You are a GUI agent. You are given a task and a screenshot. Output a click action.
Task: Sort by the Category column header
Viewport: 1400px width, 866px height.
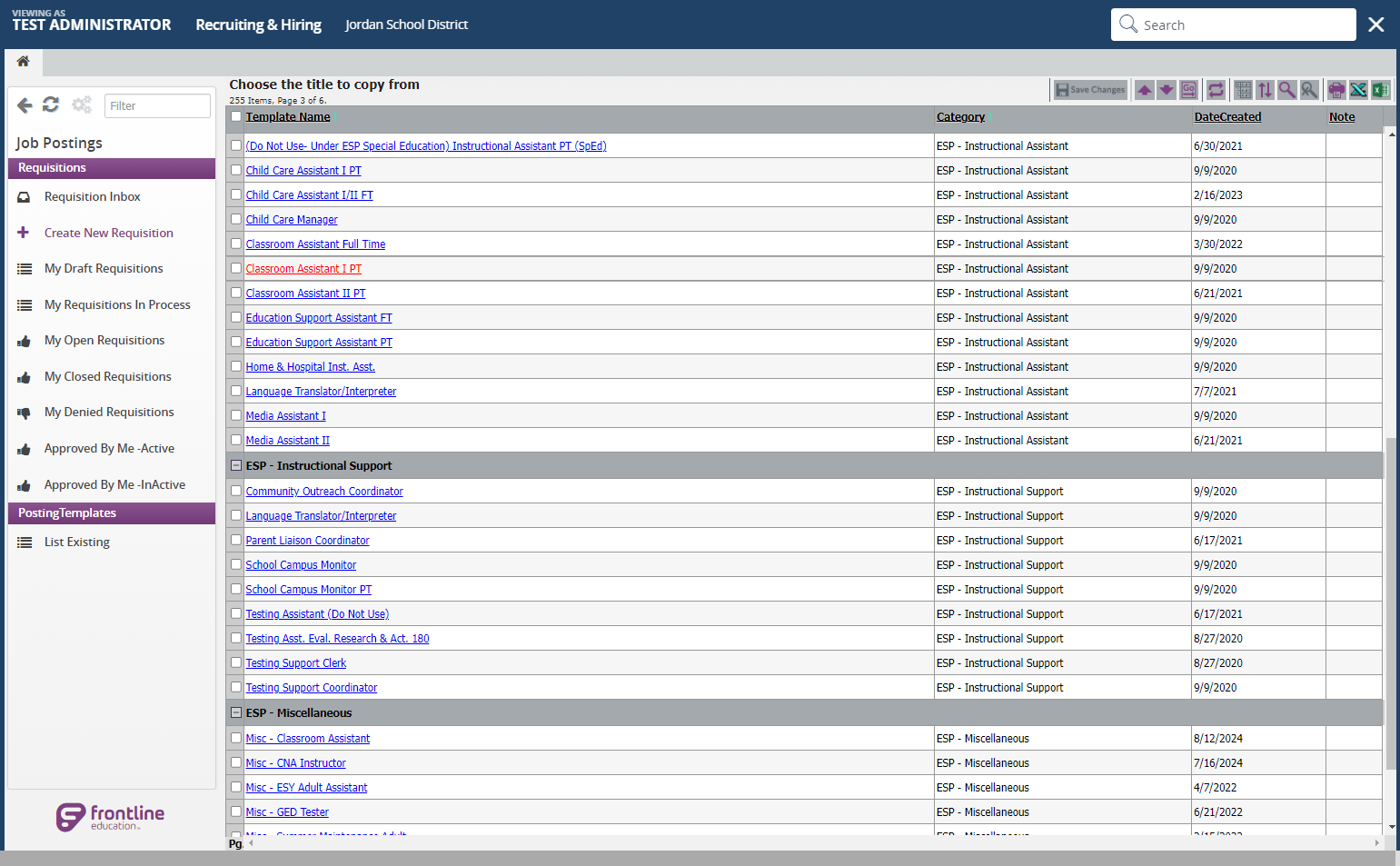tap(960, 117)
